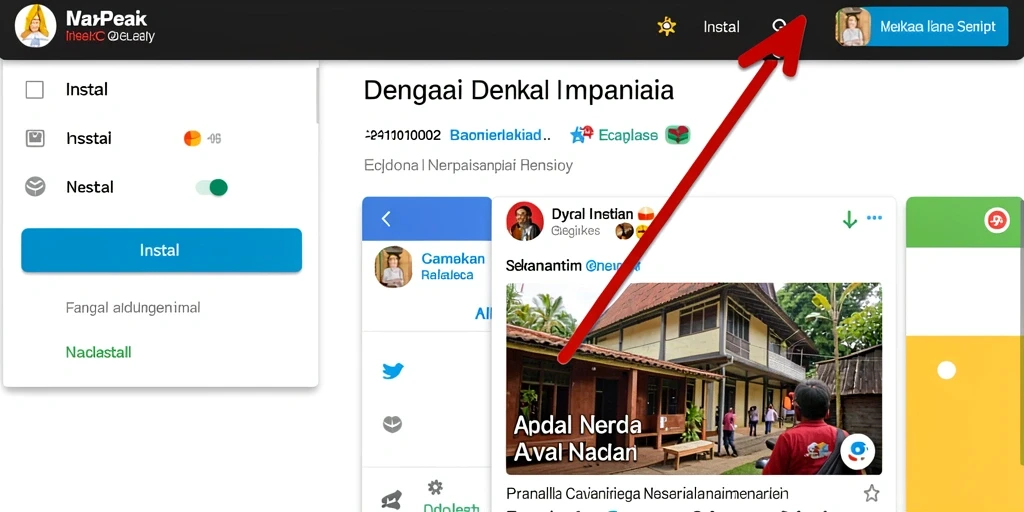
Task: Click the Mekaa lane Senipt button
Action: point(938,27)
